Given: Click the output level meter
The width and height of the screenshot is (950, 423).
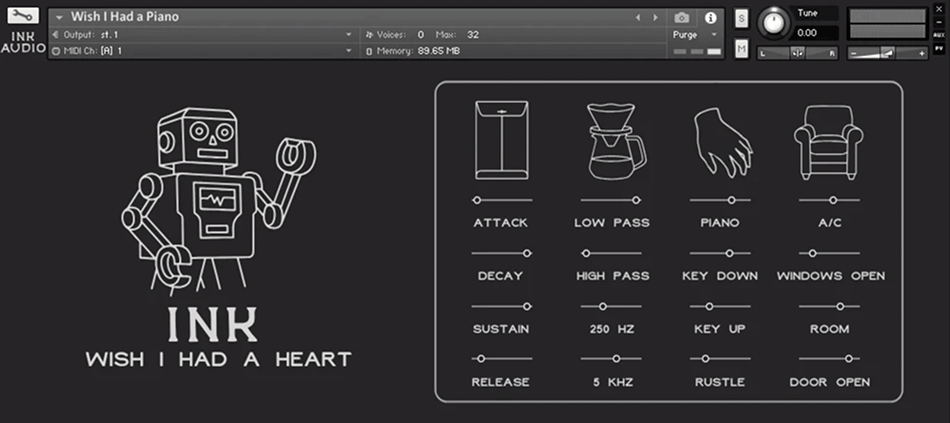Looking at the screenshot, I should pos(887,24).
